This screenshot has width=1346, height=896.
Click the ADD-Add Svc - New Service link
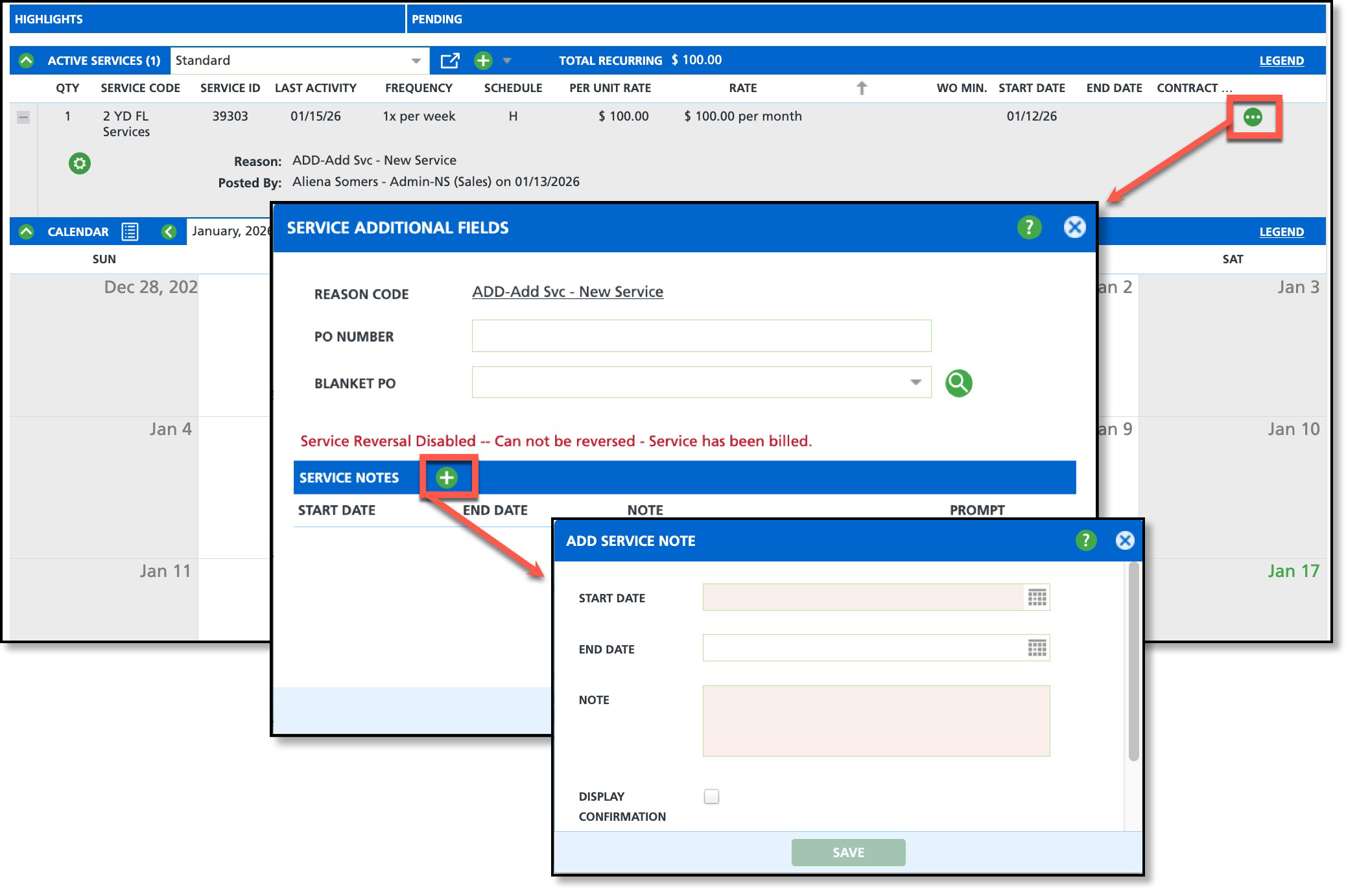pos(567,292)
